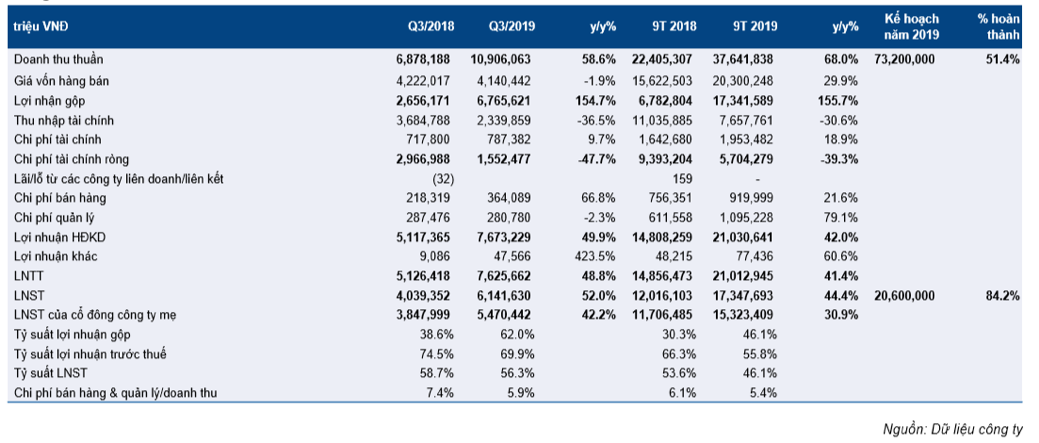The image size is (1039, 443).
Task: Click the 84.2% completion value
Action: click(x=1002, y=296)
